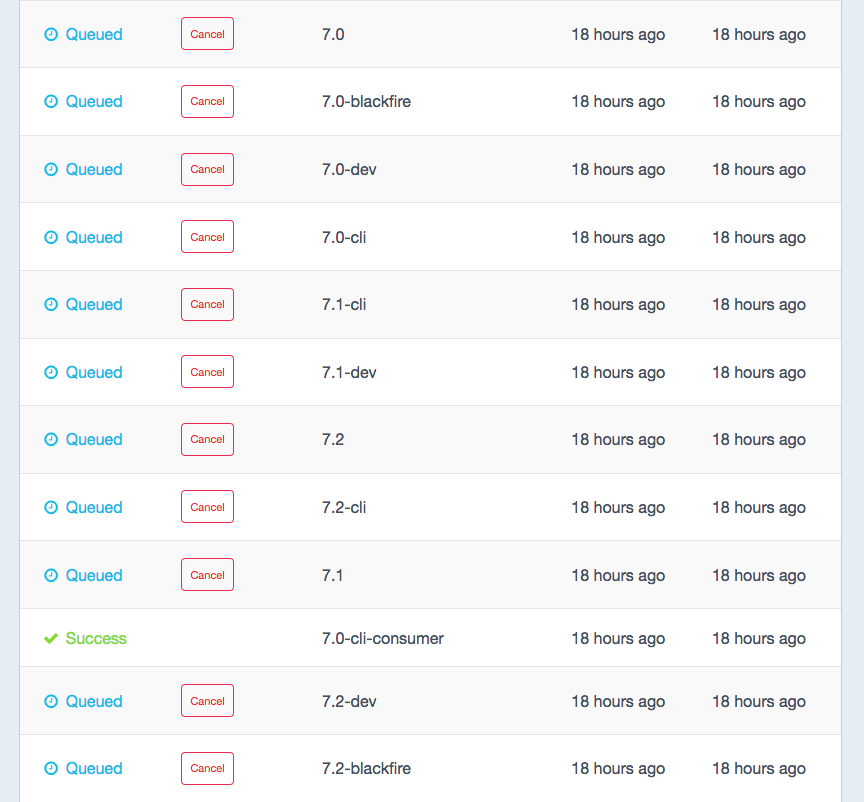Click the clock icon on the 7.0-blackfire row

pyautogui.click(x=50, y=101)
